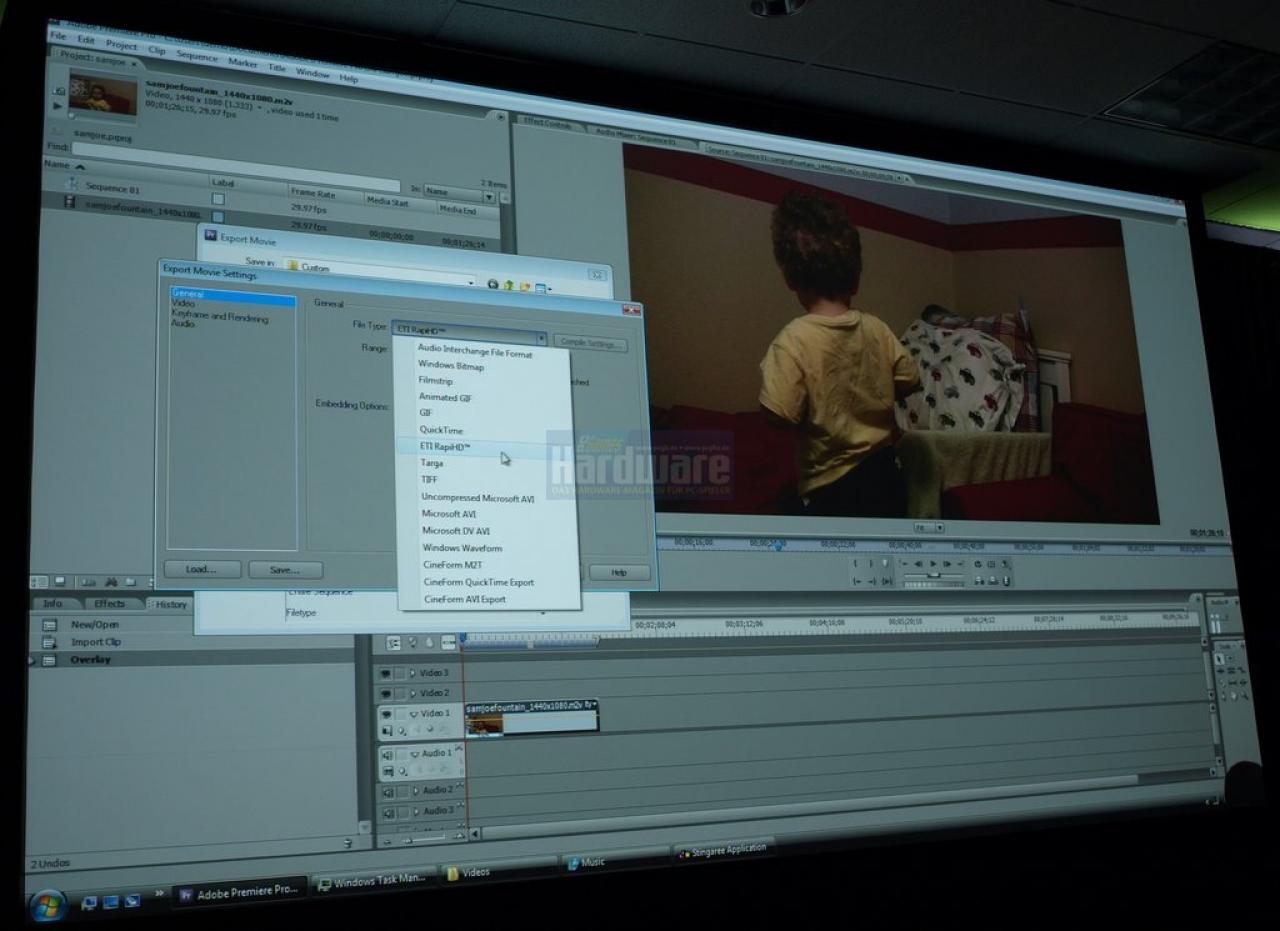The width and height of the screenshot is (1280, 931).
Task: Open Windows Task Manager taskbar button
Action: [373, 882]
